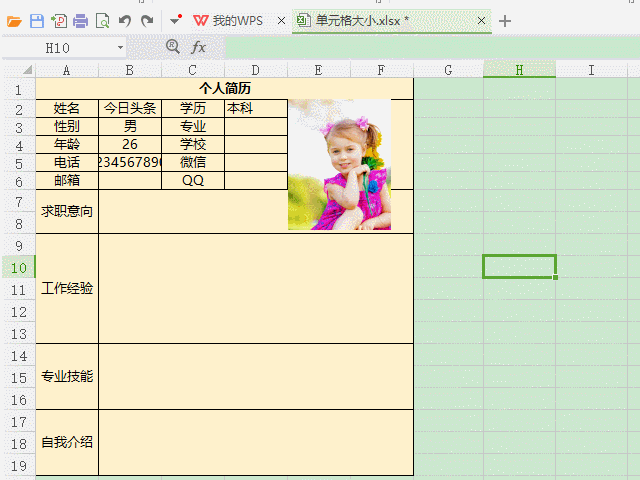This screenshot has width=640, height=480.
Task: Click the Name Box showing H10
Action: pos(58,47)
